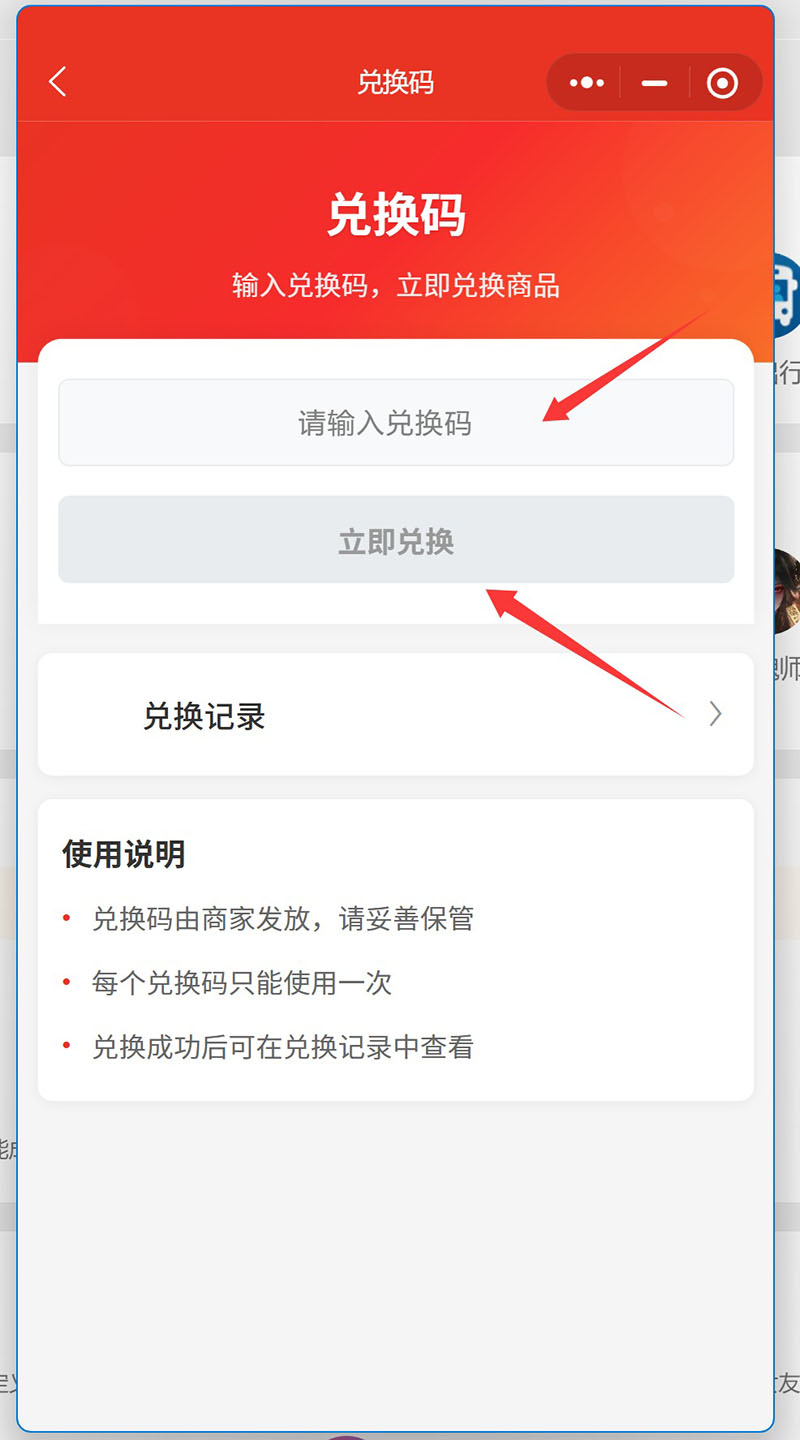The image size is (800, 1440).
Task: Open the 兑换记录 redemption history row
Action: pos(396,714)
